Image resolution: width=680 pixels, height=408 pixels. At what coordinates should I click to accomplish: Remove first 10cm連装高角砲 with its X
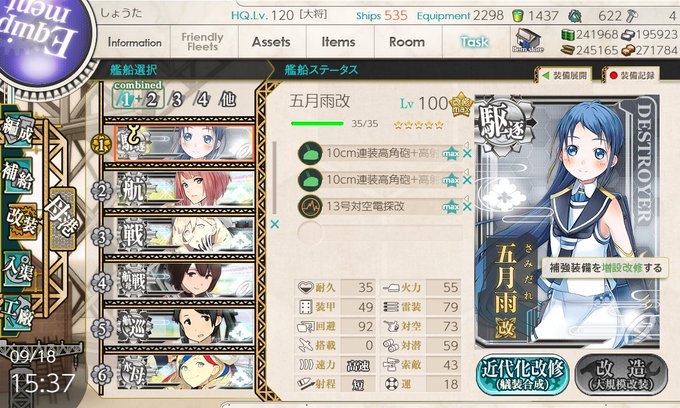click(x=467, y=153)
